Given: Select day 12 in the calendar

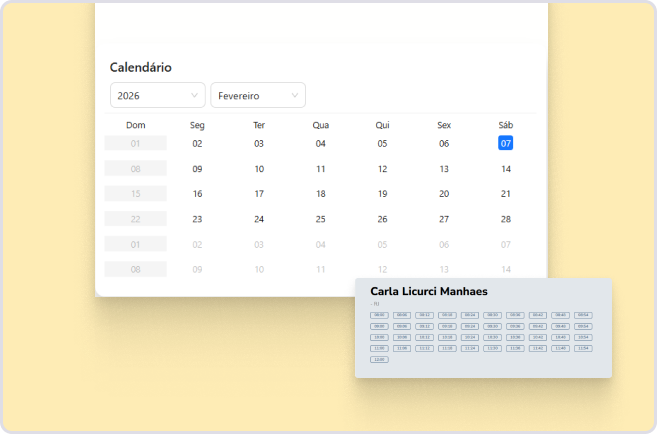Looking at the screenshot, I should pos(382,169).
